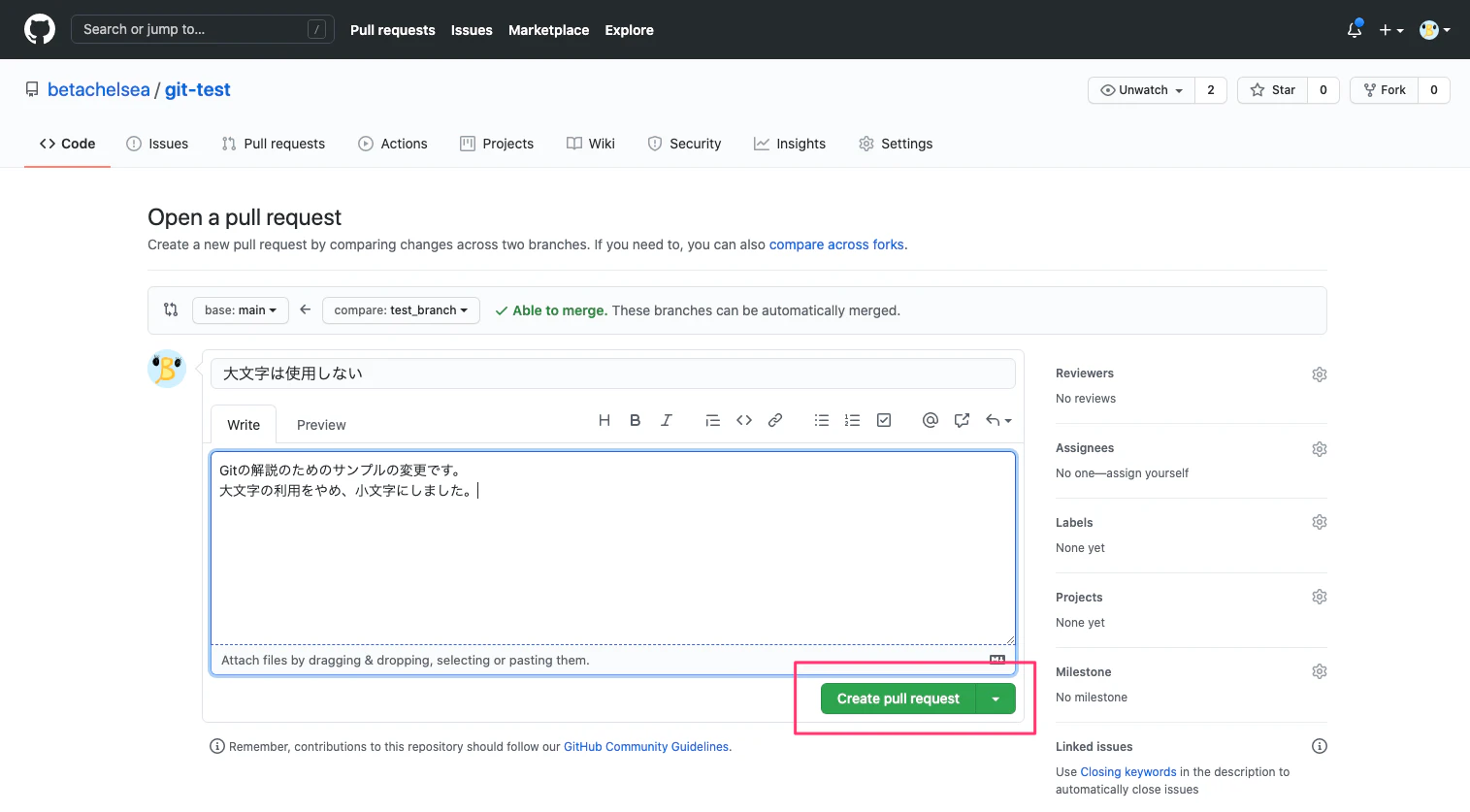Image resolution: width=1470 pixels, height=812 pixels.
Task: Go to the Issues repository tab
Action: pos(157,144)
